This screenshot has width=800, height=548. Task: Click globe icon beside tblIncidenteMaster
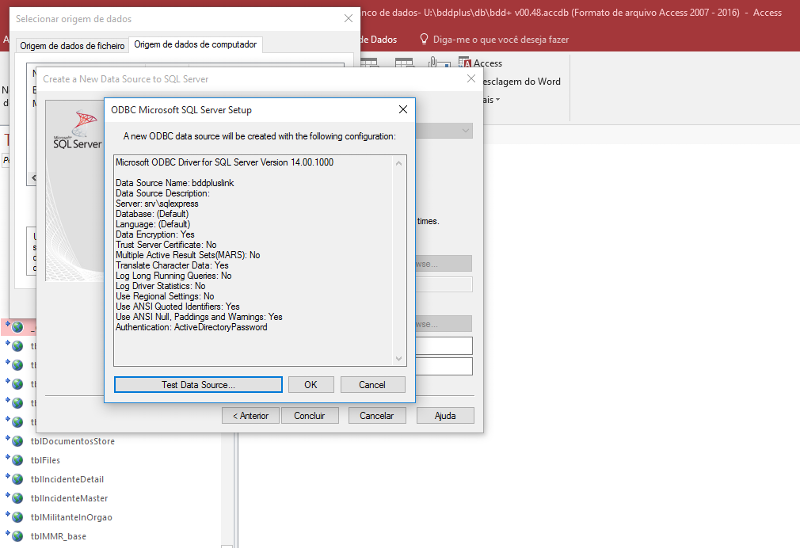point(17,498)
